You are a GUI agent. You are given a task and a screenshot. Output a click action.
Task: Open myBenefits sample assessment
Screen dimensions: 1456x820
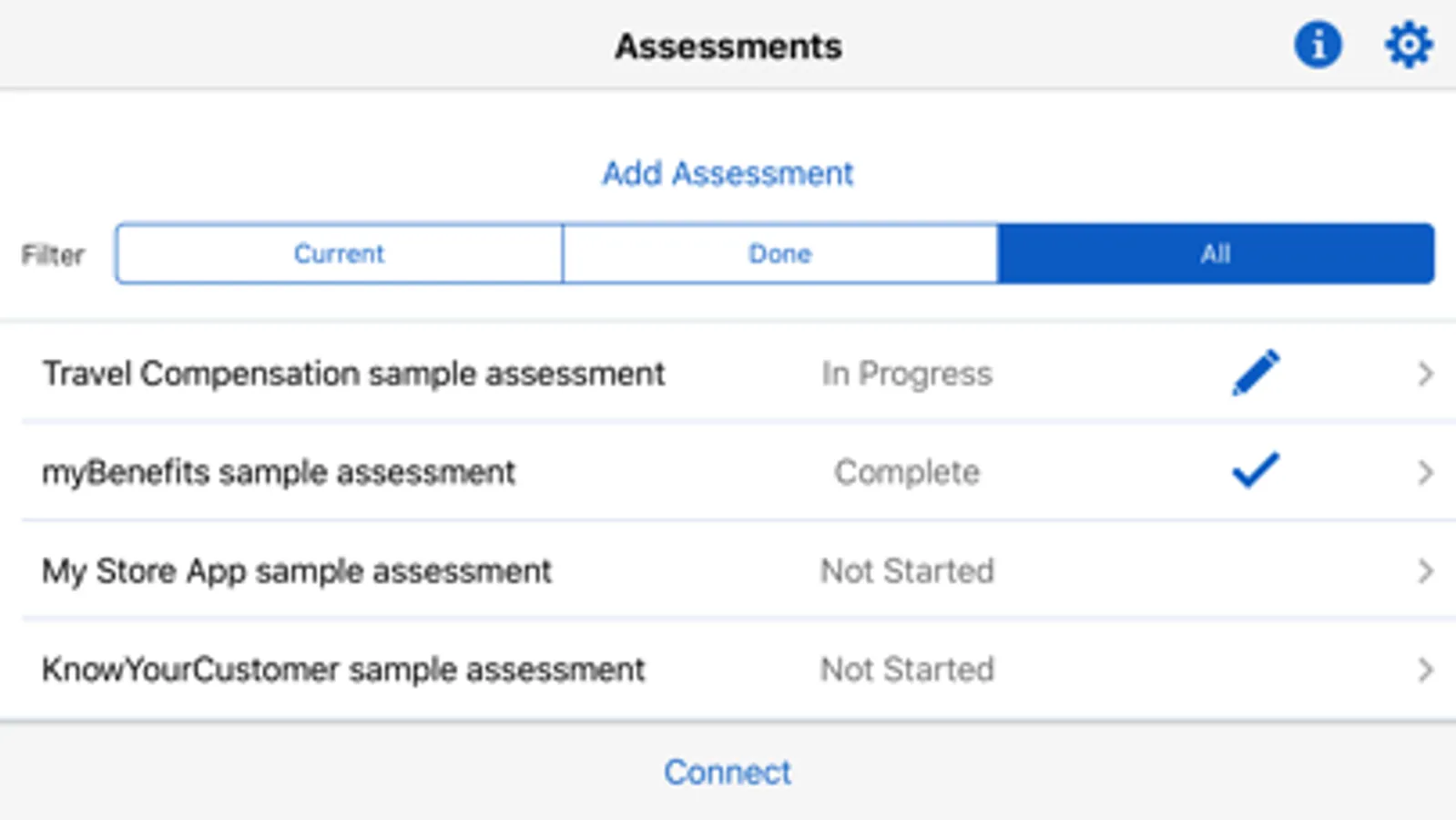279,472
